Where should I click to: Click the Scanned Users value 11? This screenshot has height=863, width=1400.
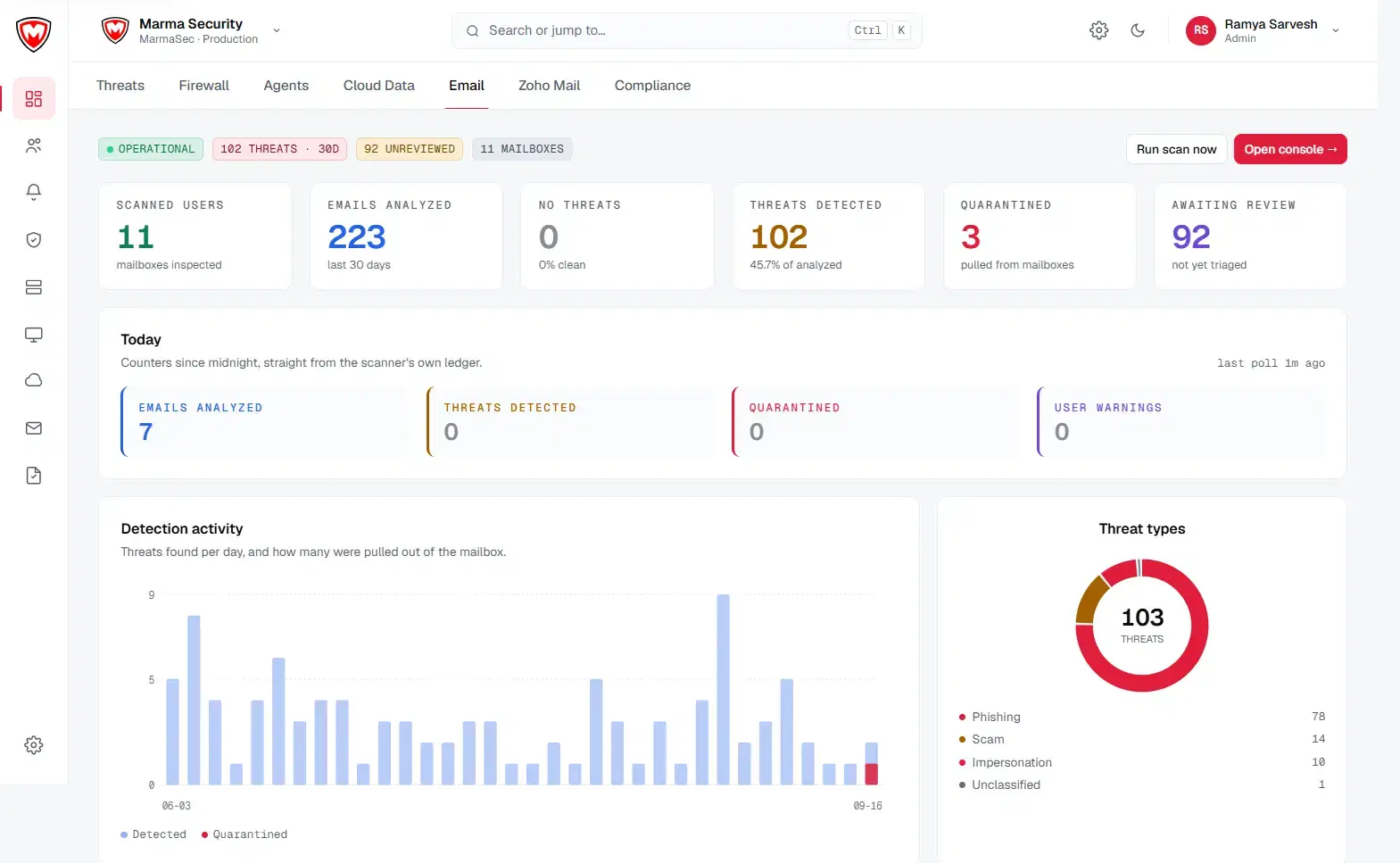click(x=136, y=236)
